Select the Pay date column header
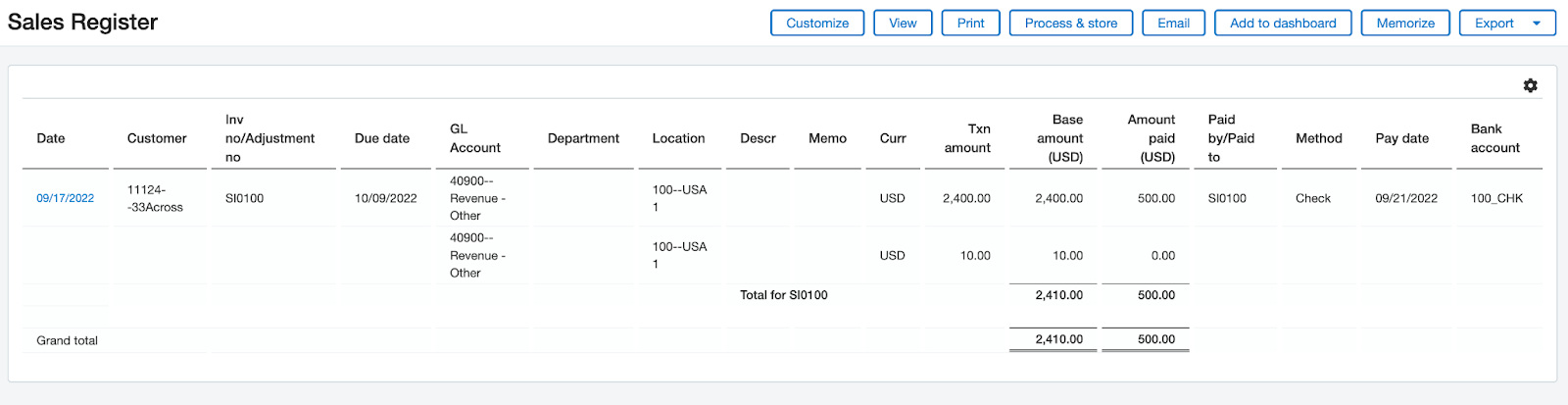The height and width of the screenshot is (405, 1568). click(1401, 138)
